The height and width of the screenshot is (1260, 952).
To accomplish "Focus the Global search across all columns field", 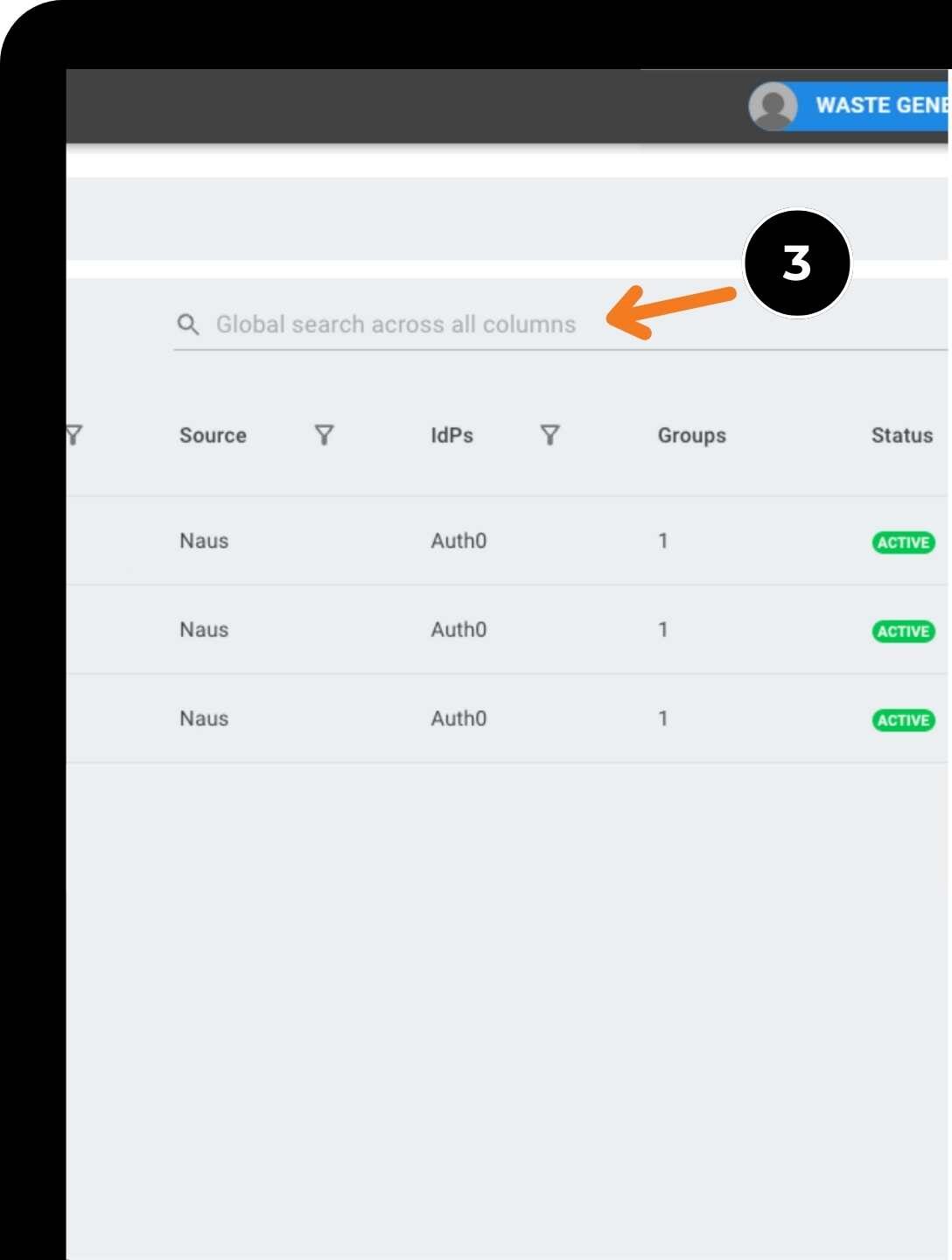I will (560, 325).
